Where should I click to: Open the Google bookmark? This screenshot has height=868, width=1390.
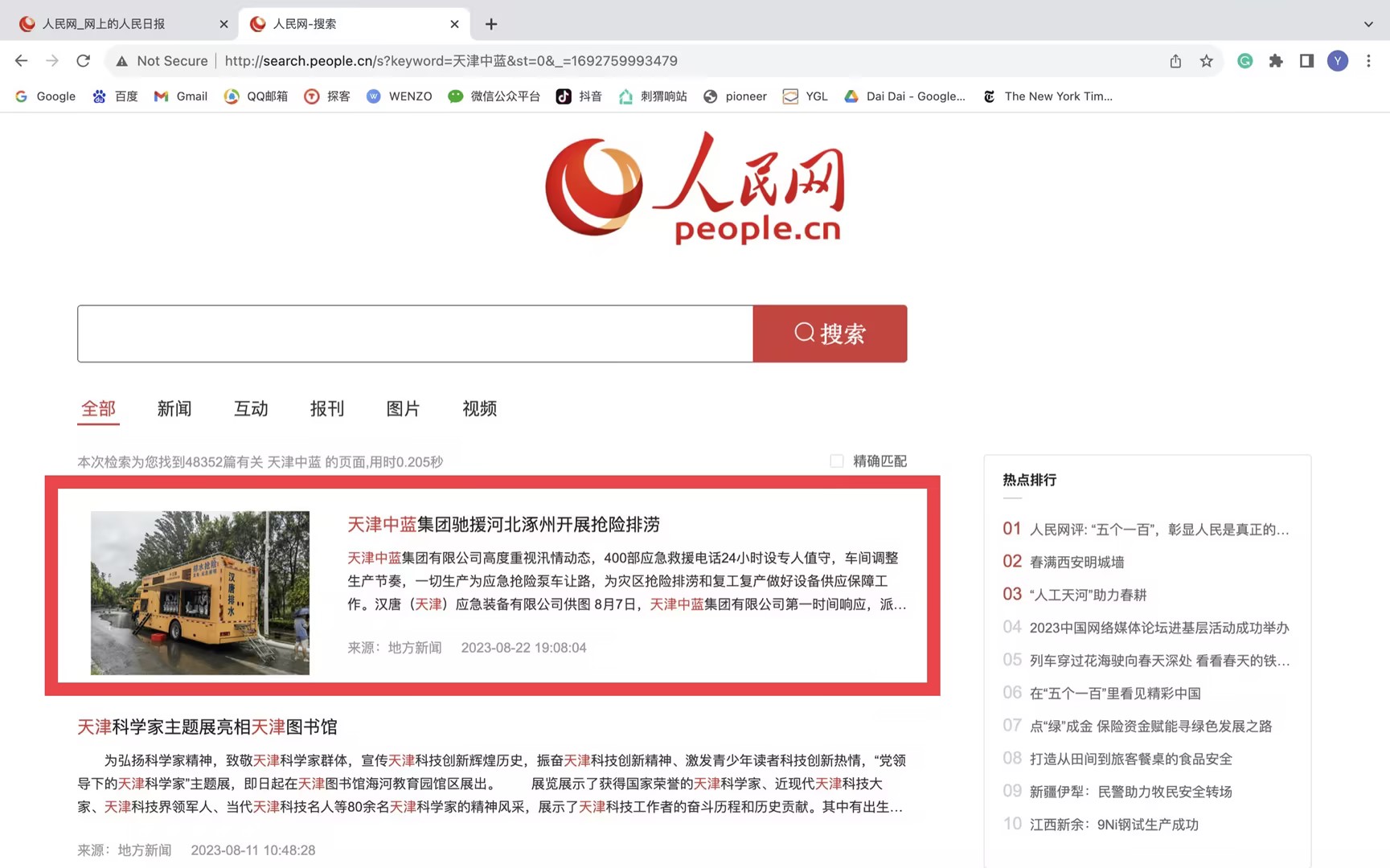[46, 96]
